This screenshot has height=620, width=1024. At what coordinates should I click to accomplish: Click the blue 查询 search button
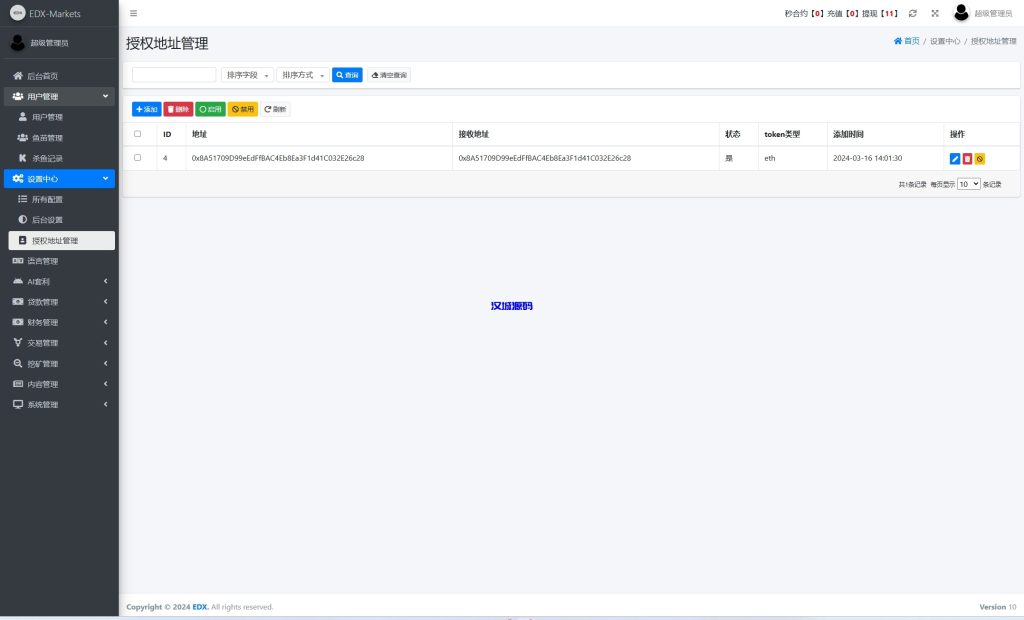347,75
